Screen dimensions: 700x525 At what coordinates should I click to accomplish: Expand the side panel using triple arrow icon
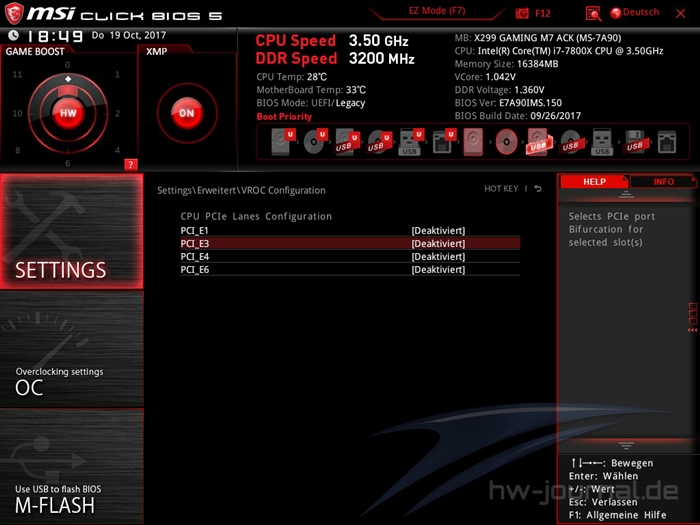tap(692, 330)
